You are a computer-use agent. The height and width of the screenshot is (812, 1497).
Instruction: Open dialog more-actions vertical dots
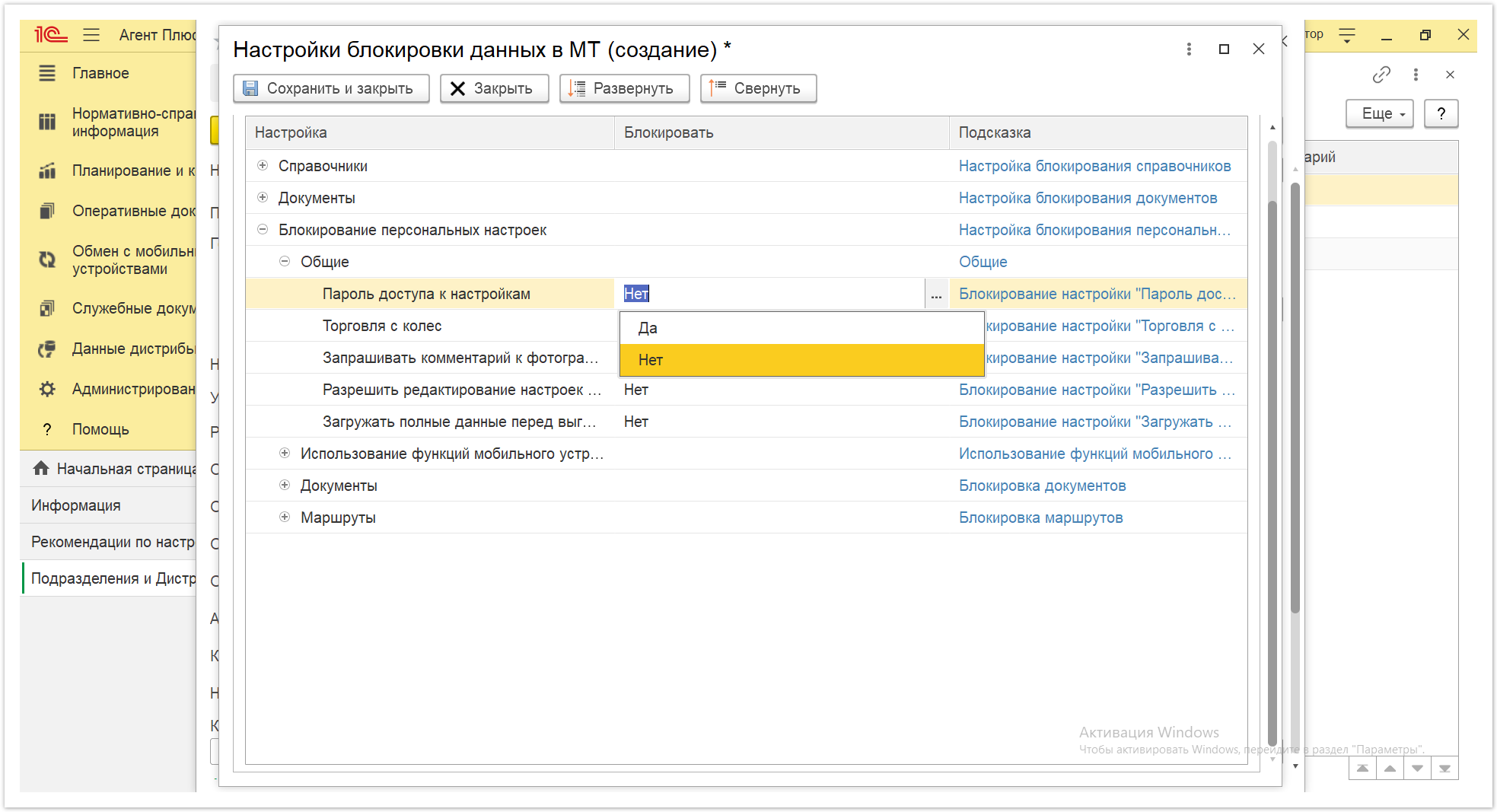click(x=1189, y=49)
